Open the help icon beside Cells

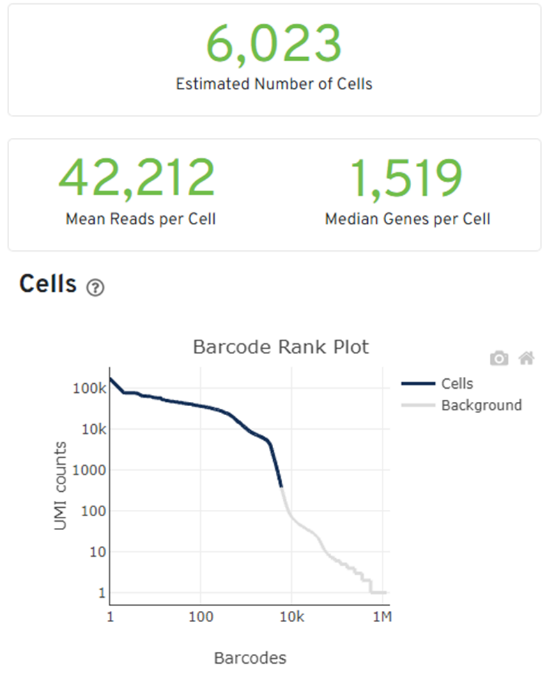pyautogui.click(x=95, y=288)
